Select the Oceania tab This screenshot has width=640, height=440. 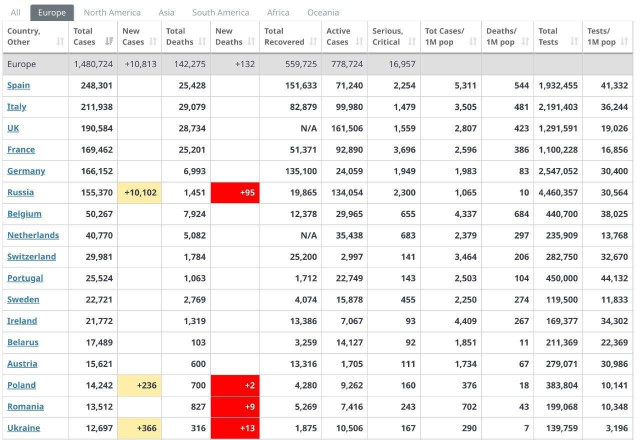tap(323, 12)
